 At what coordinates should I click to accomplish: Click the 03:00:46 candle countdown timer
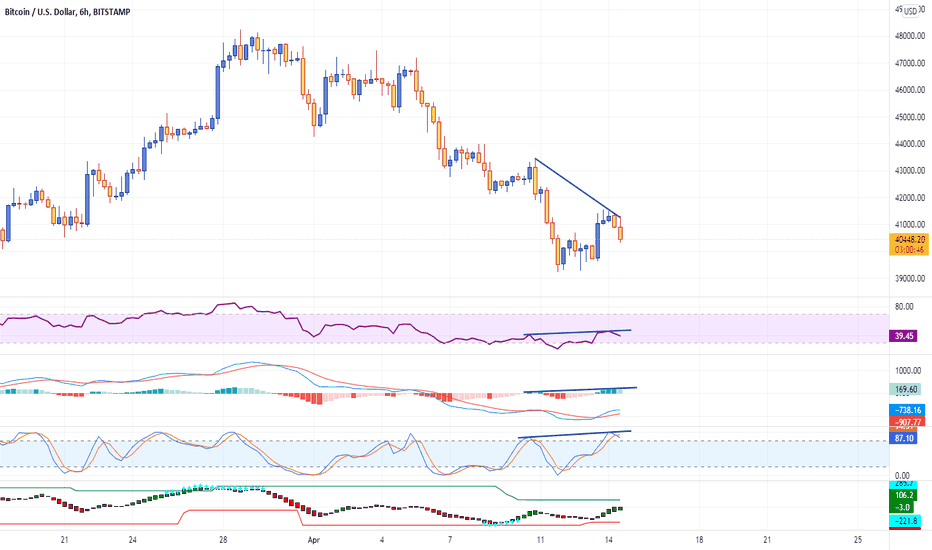tap(909, 250)
